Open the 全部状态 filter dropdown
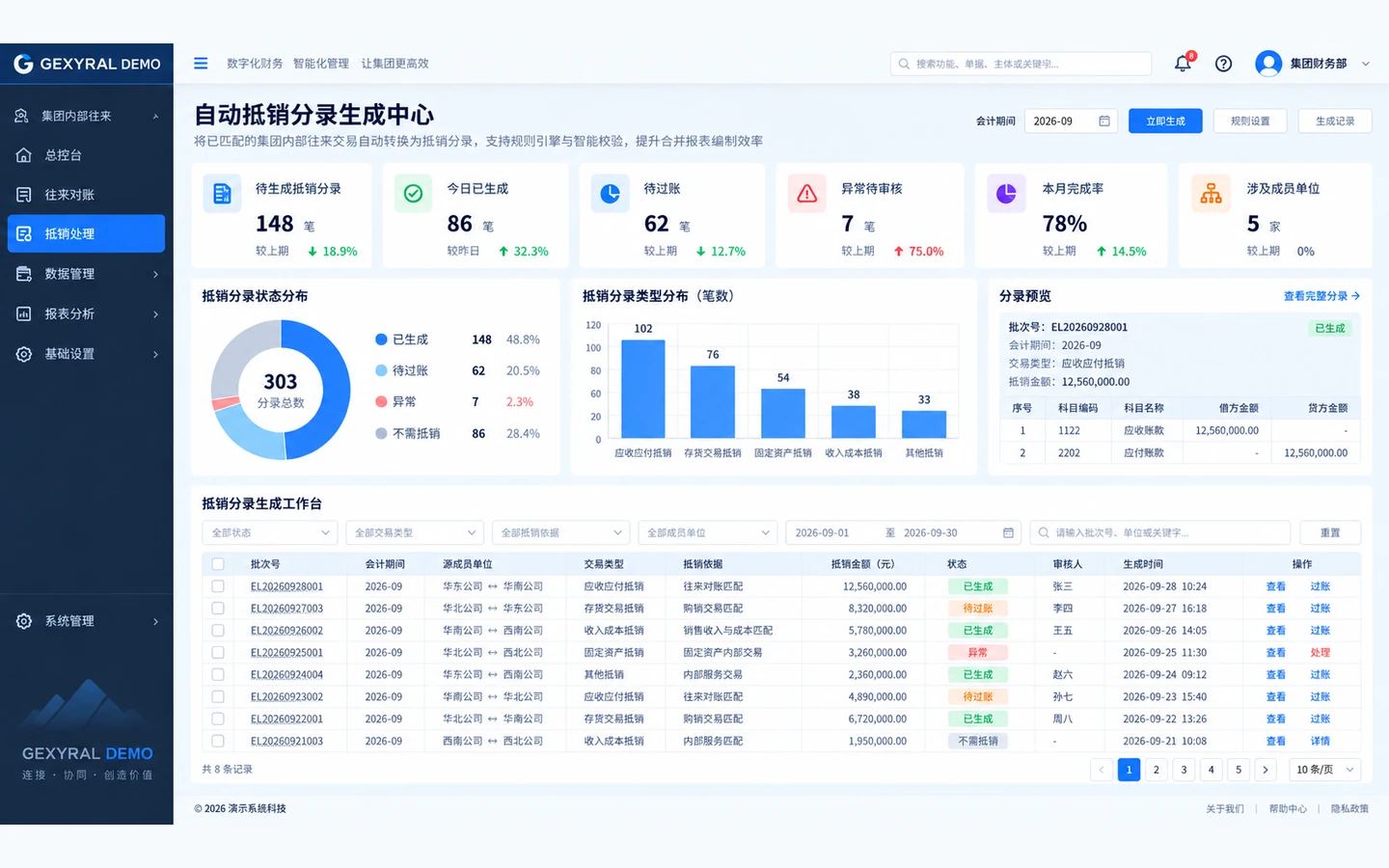 (270, 532)
